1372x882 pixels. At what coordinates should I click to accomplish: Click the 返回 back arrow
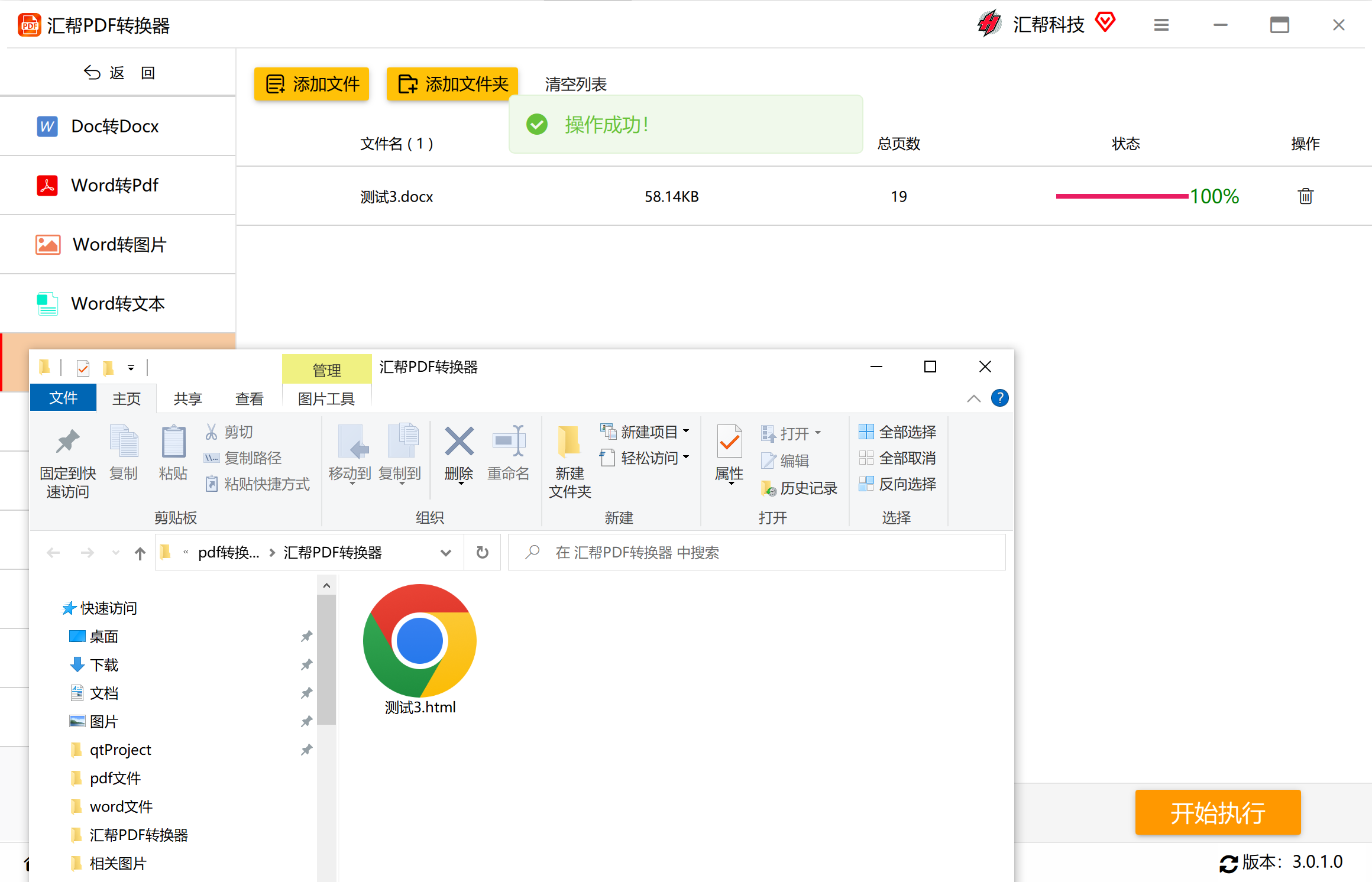(92, 73)
